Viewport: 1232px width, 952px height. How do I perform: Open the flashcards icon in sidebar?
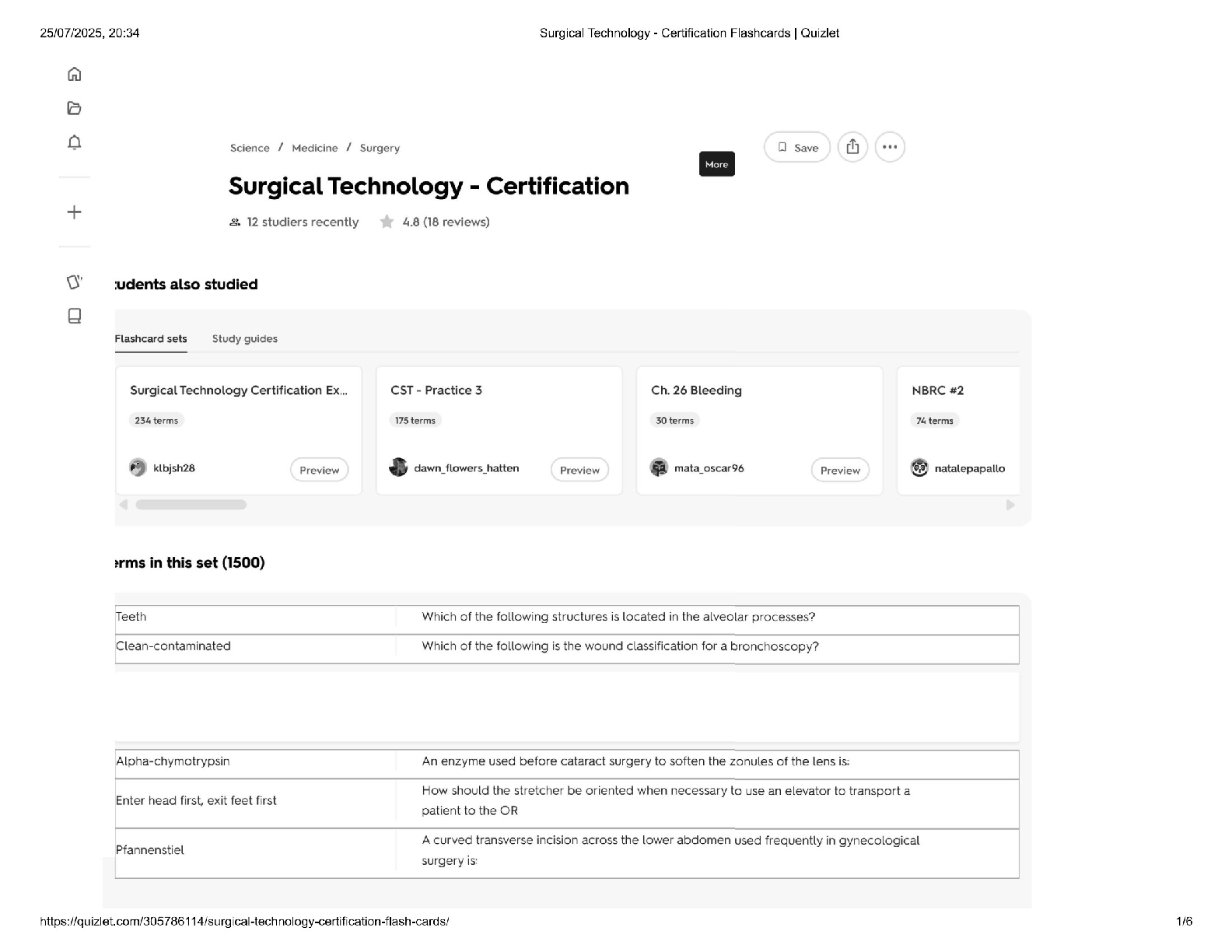coord(75,282)
